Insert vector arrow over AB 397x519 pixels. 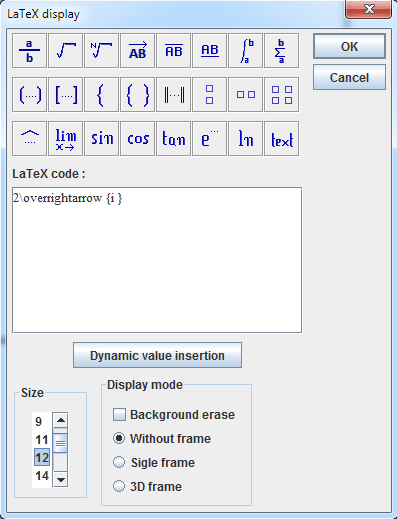click(x=137, y=51)
